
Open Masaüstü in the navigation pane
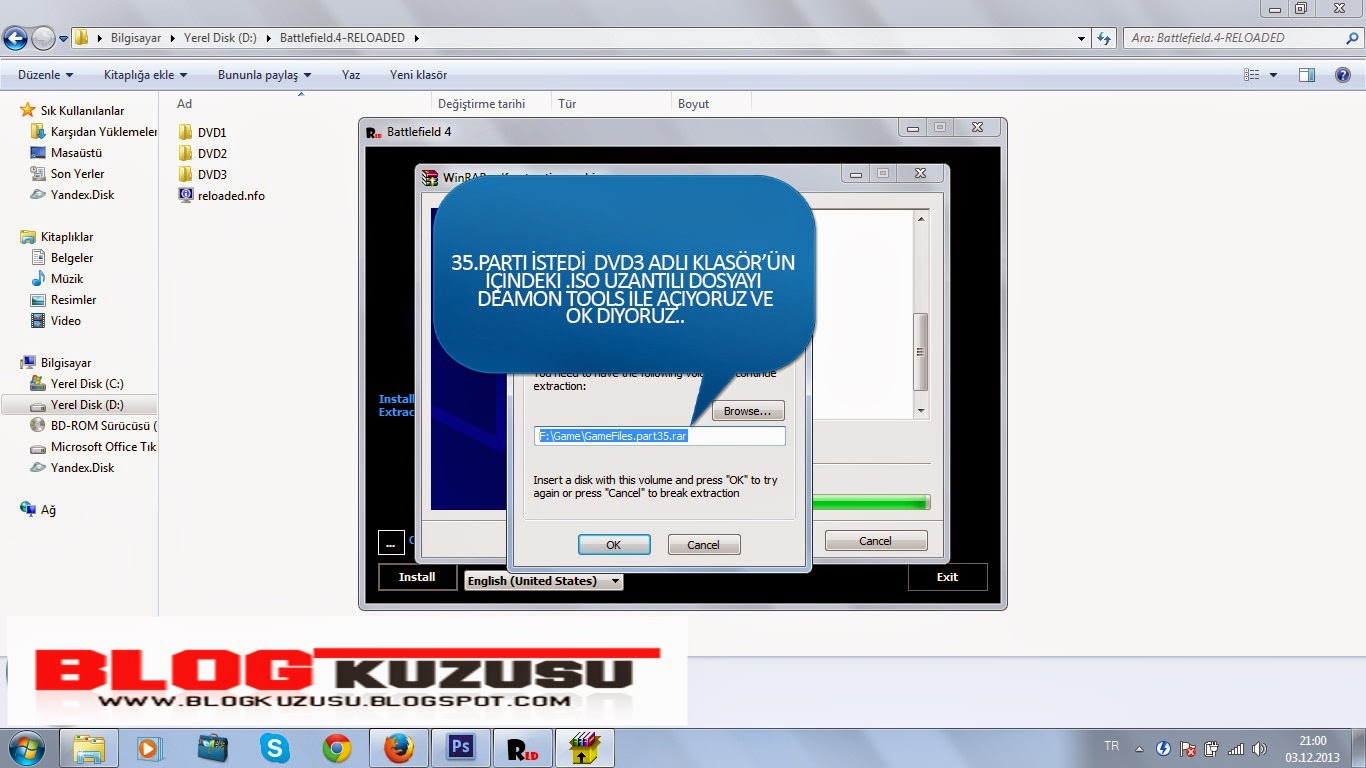[x=76, y=153]
